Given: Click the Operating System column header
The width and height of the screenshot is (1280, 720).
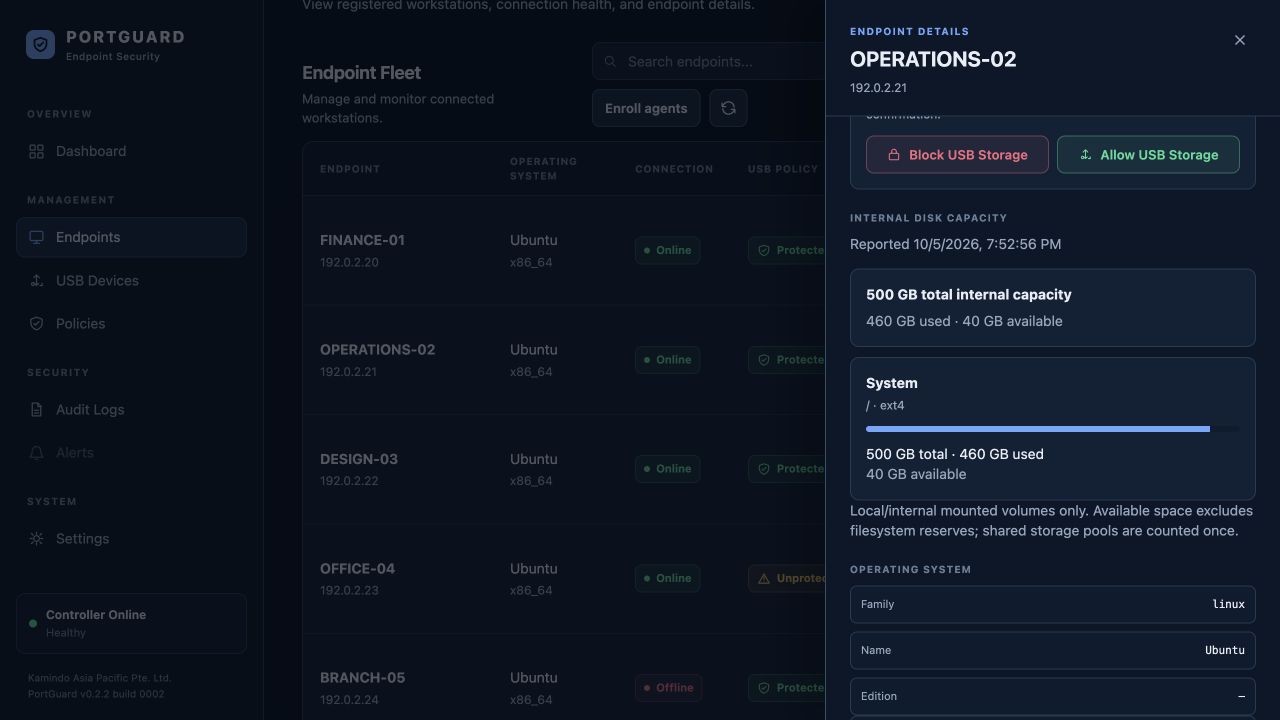Looking at the screenshot, I should coord(543,169).
